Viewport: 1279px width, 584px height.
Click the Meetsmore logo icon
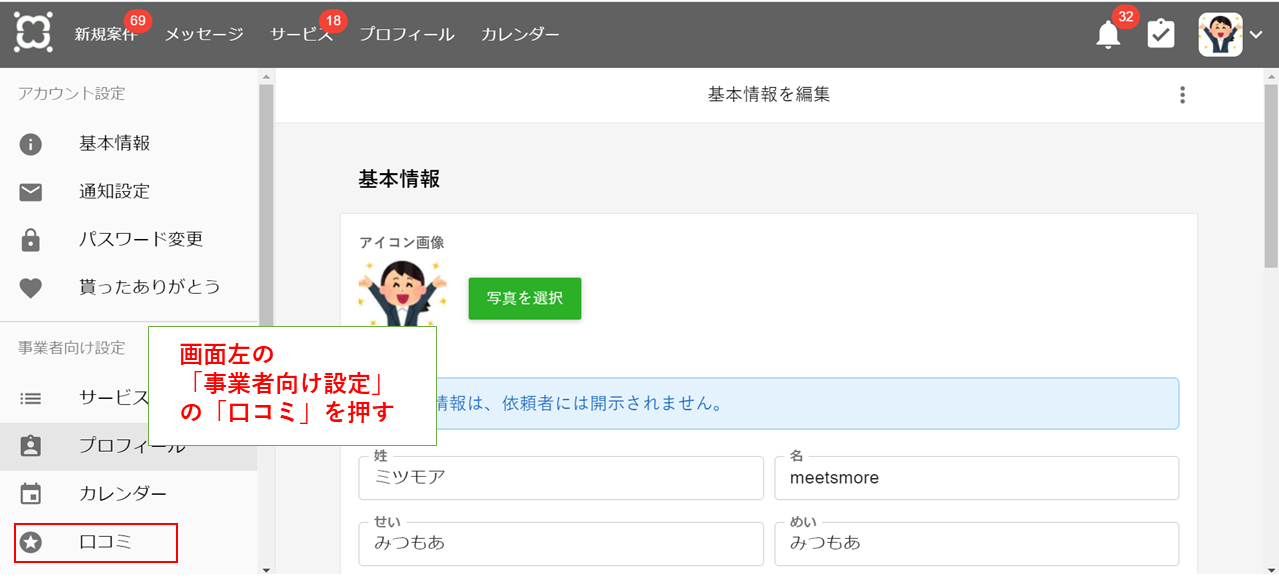pos(33,33)
